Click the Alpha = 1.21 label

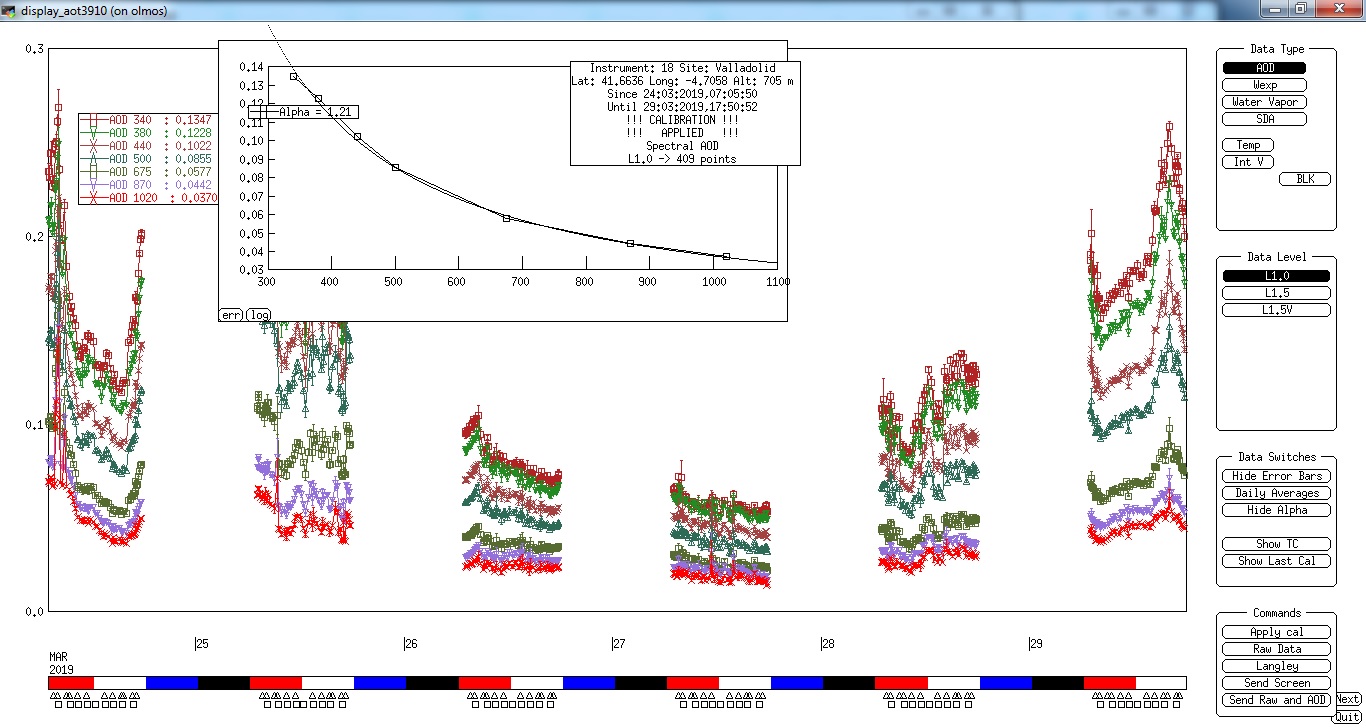point(314,112)
